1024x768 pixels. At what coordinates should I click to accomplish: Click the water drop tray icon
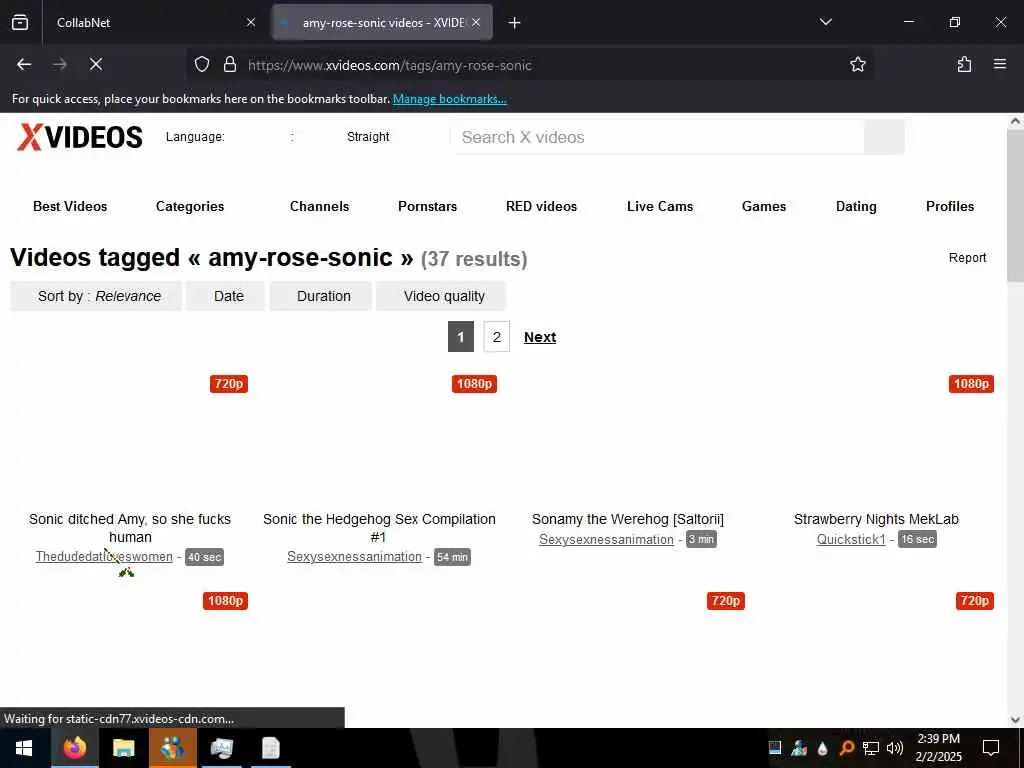click(x=823, y=748)
